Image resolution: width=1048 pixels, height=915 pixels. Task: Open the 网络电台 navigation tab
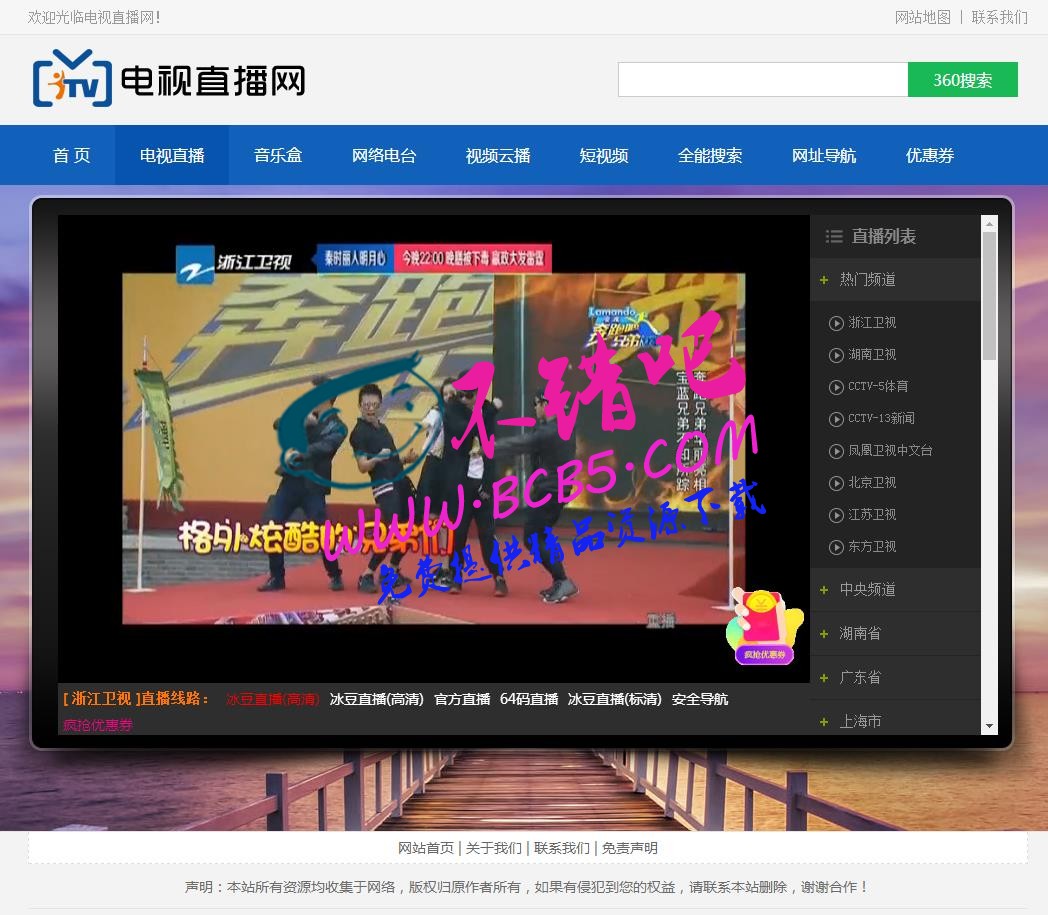click(384, 156)
